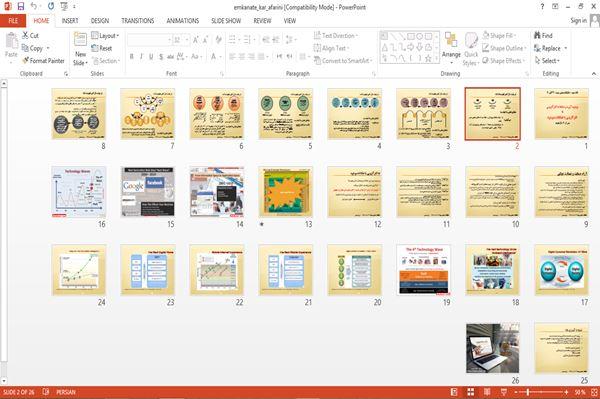Open Clipboard pane dialog launcher
The width and height of the screenshot is (600, 399).
pyautogui.click(x=66, y=73)
